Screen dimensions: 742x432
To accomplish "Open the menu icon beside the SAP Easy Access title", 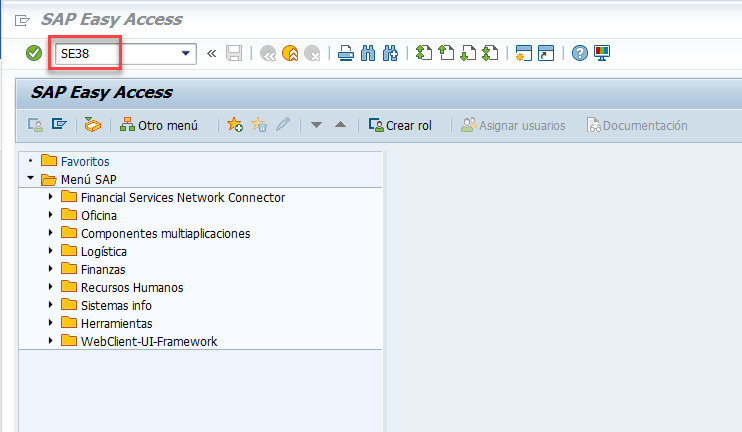I will [22, 20].
